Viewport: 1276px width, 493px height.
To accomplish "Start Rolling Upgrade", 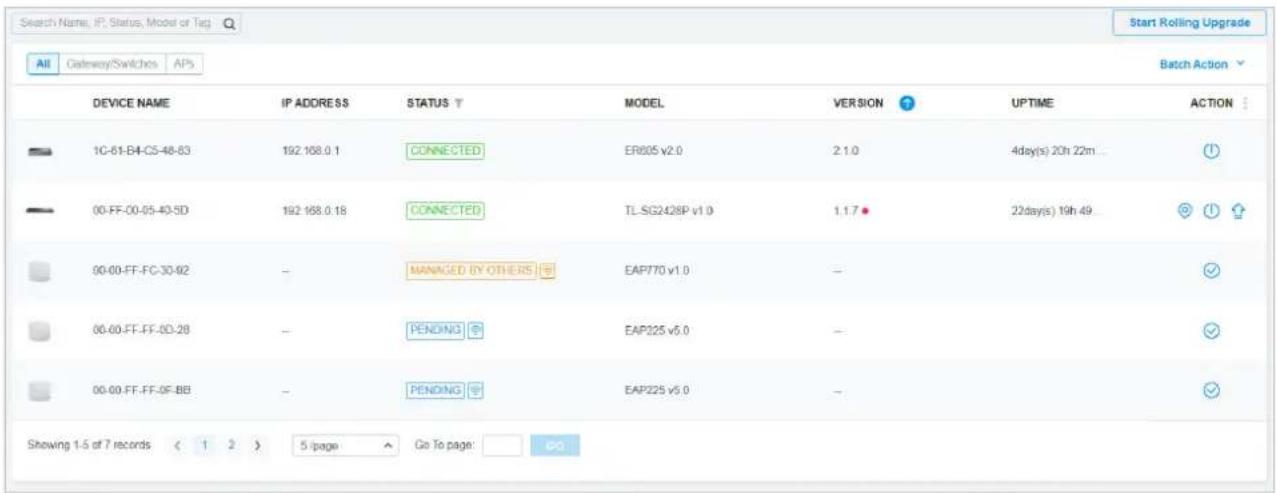I will (1187, 23).
